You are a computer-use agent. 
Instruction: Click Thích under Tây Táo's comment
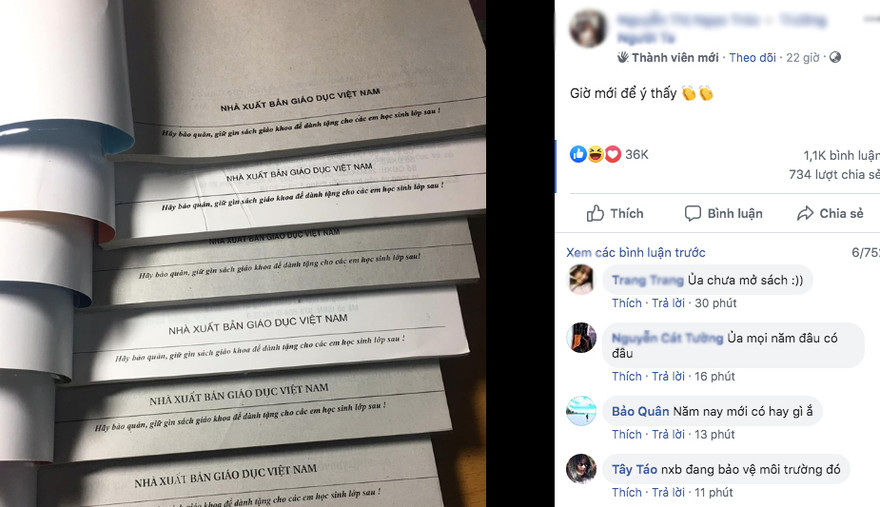(x=626, y=492)
